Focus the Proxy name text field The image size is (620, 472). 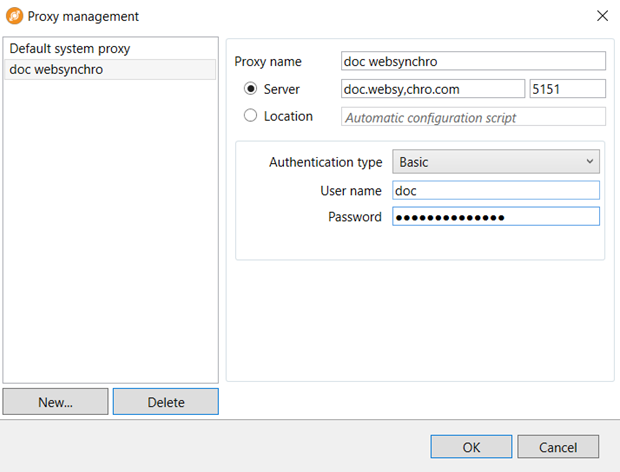point(473,61)
